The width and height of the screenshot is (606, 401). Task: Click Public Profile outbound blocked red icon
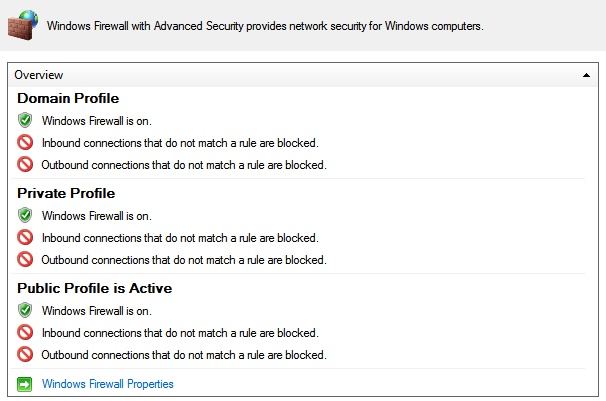click(x=25, y=355)
